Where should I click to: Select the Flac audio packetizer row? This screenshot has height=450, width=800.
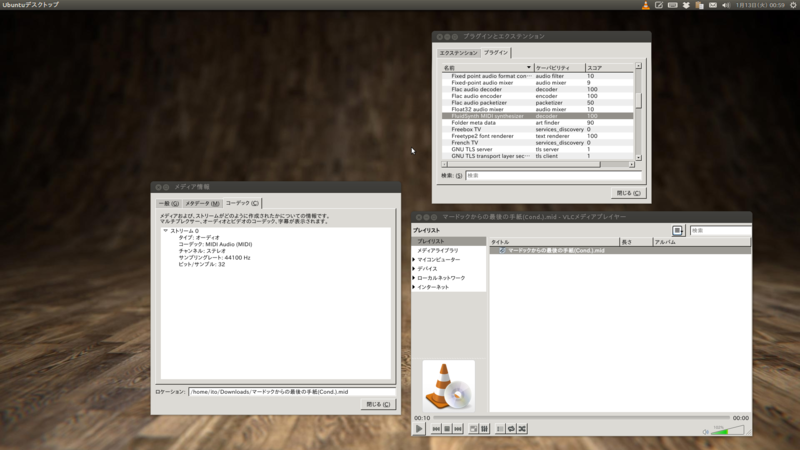click(x=537, y=103)
